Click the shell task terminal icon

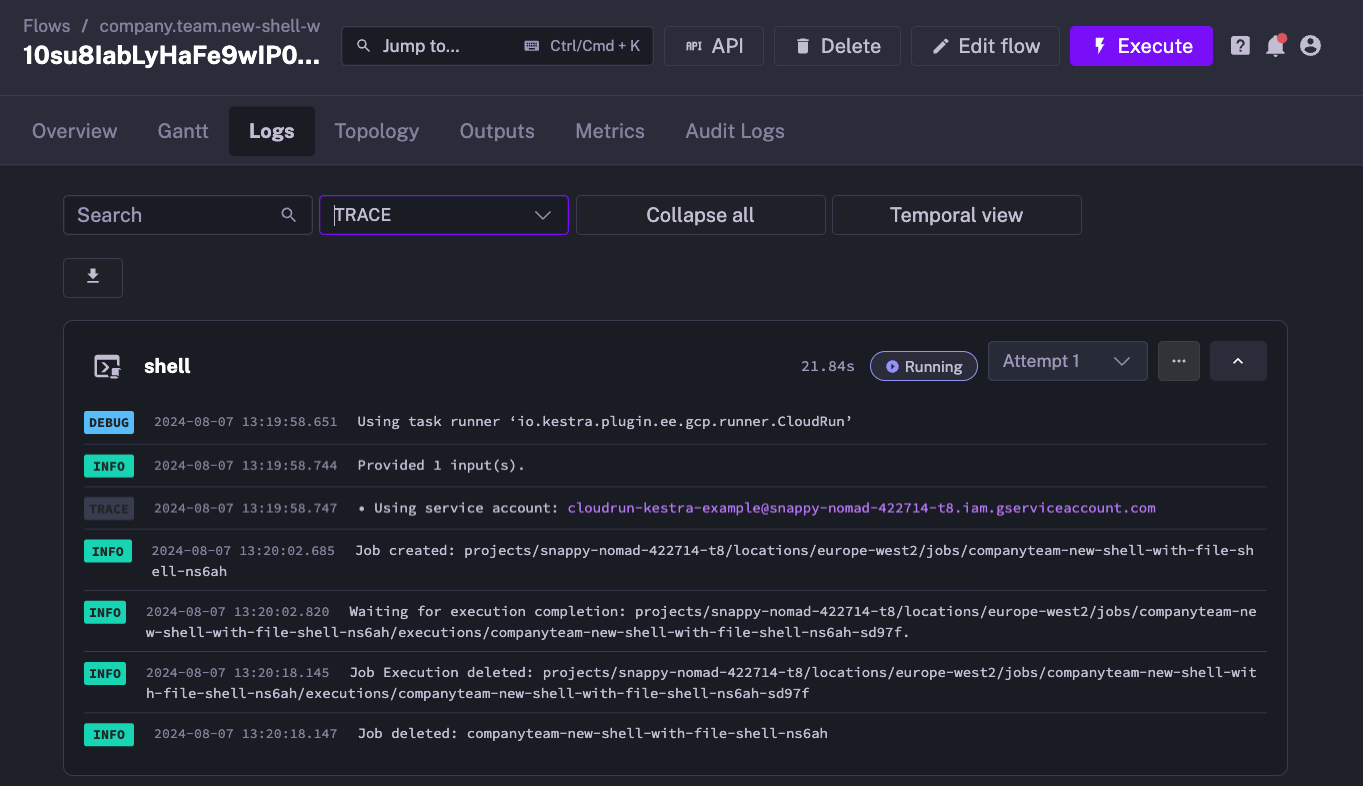(x=108, y=366)
